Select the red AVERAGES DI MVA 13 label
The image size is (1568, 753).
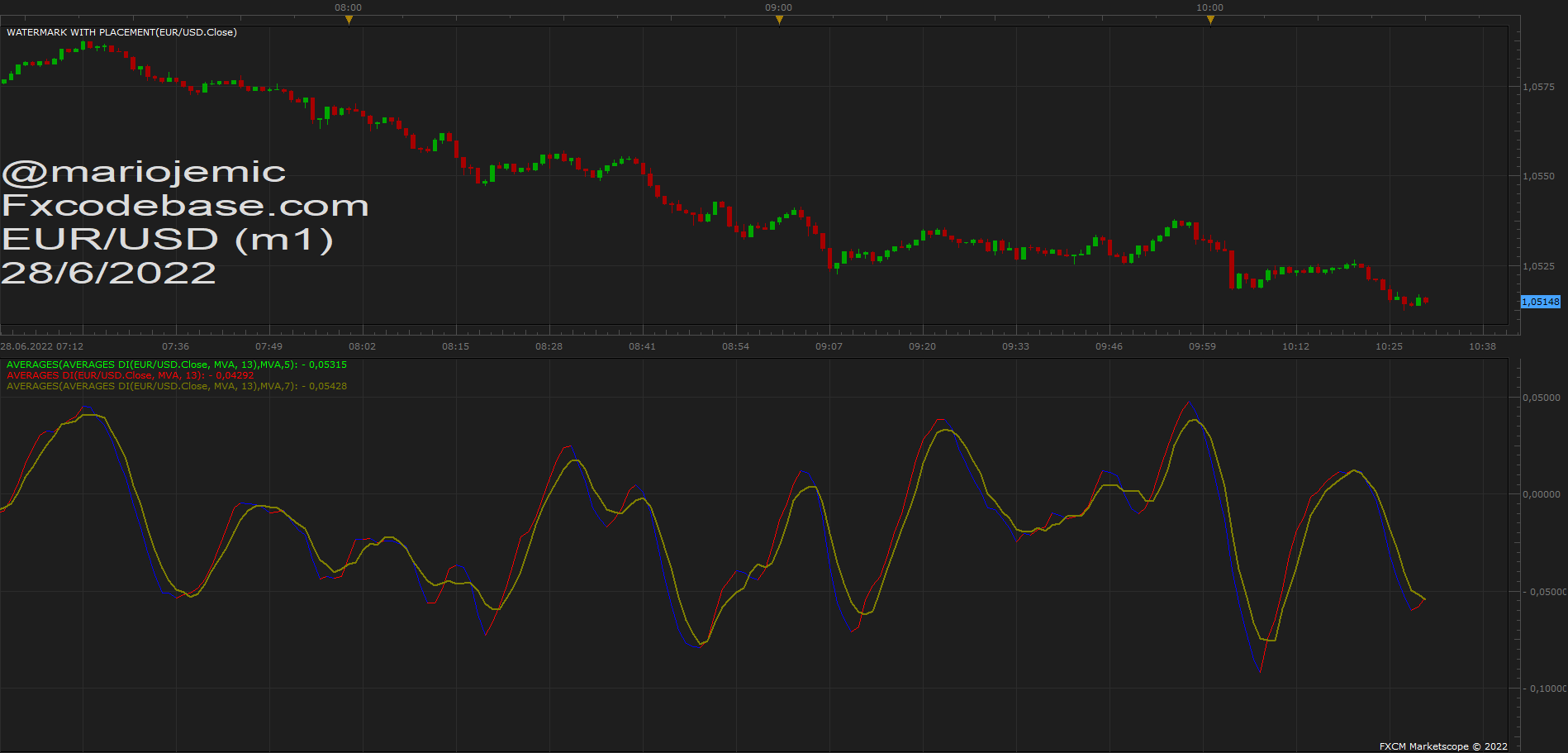click(x=130, y=375)
